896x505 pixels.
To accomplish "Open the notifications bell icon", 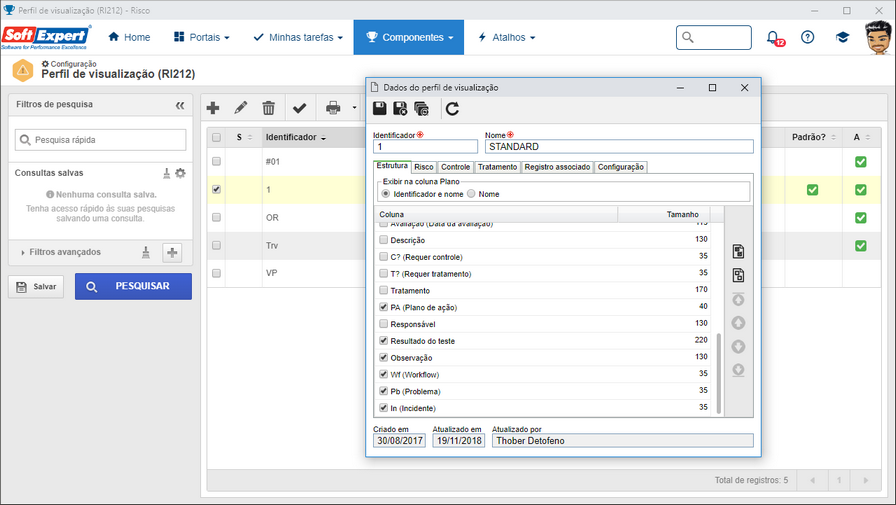I will [x=773, y=38].
